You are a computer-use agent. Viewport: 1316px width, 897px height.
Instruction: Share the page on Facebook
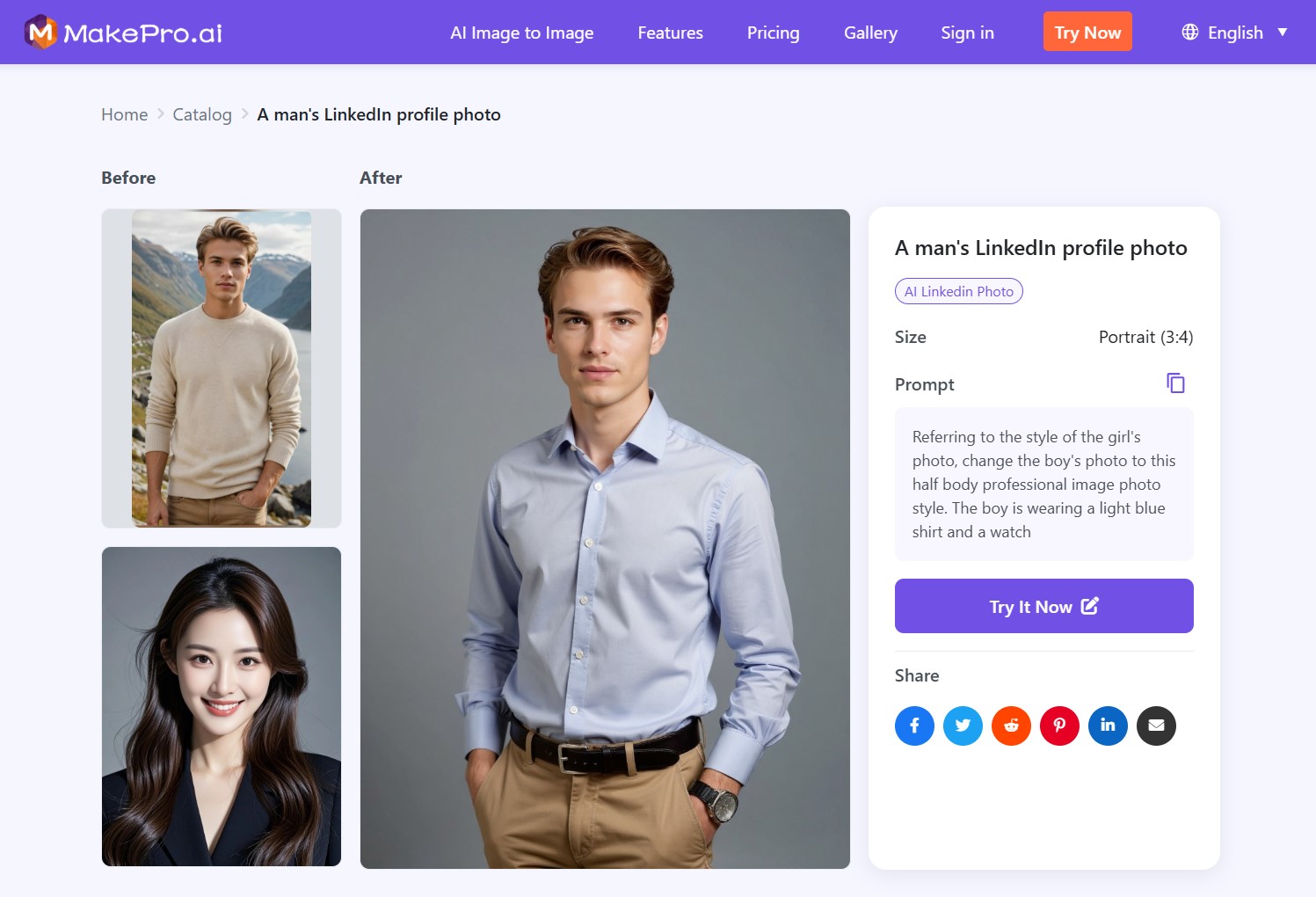click(914, 726)
